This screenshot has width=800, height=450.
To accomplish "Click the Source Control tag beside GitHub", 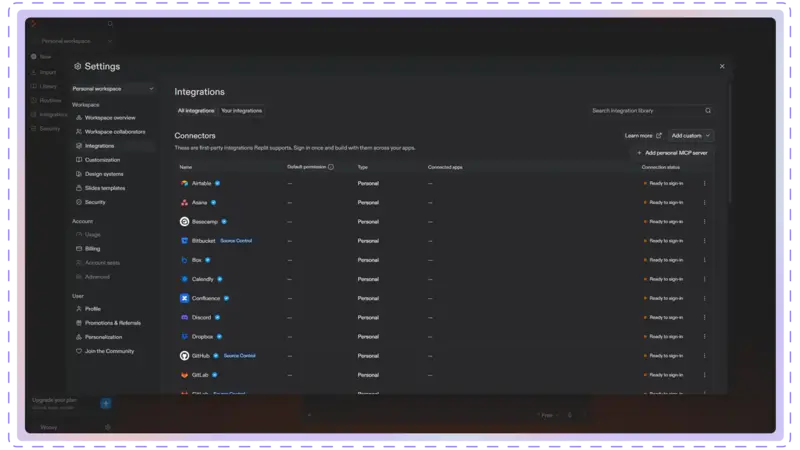I will (x=239, y=356).
